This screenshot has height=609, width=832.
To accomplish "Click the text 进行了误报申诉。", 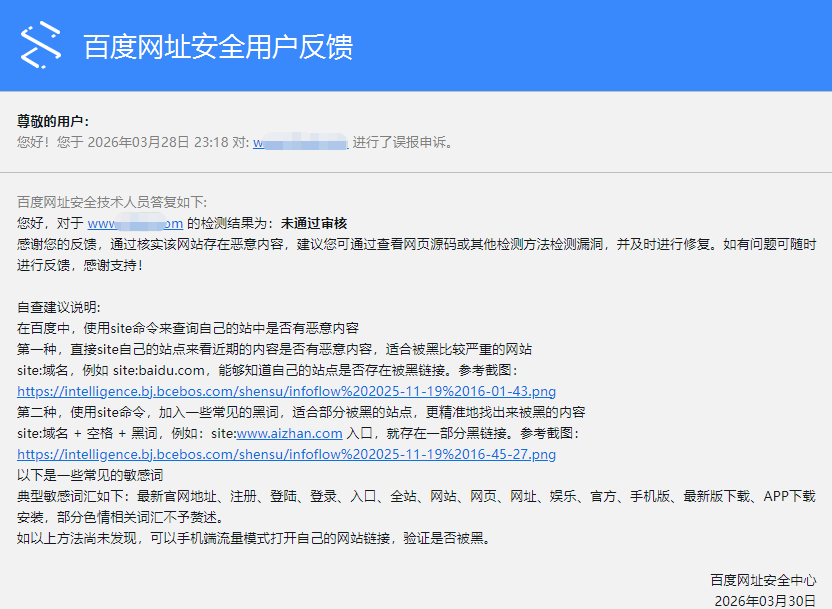I will [404, 142].
